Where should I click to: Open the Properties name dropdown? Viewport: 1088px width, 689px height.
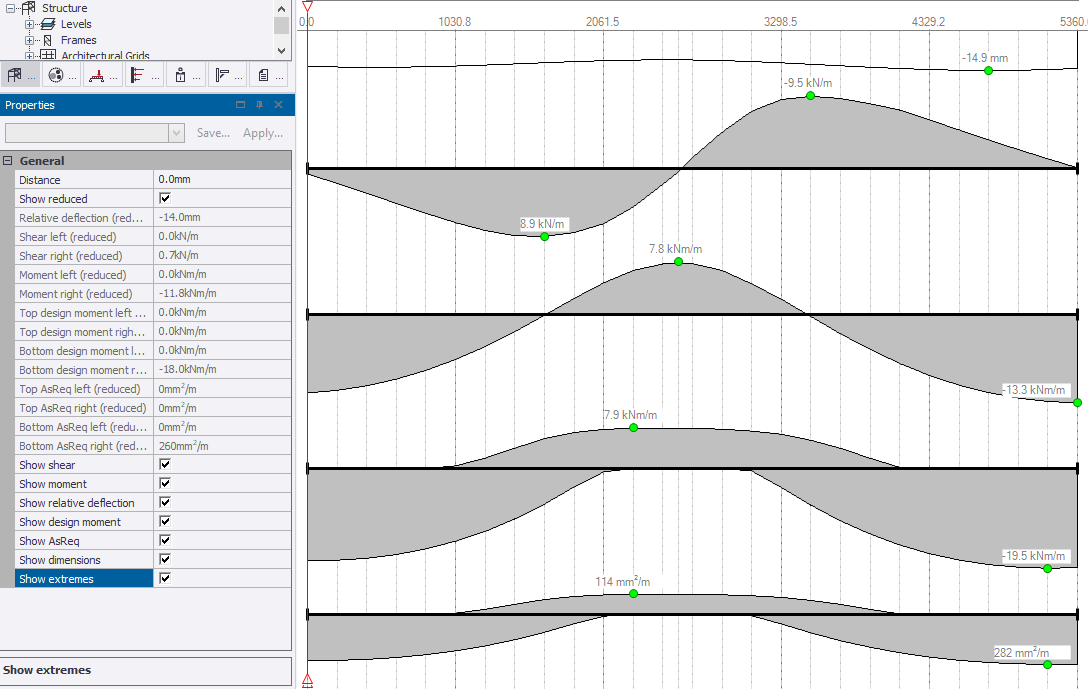coord(177,132)
